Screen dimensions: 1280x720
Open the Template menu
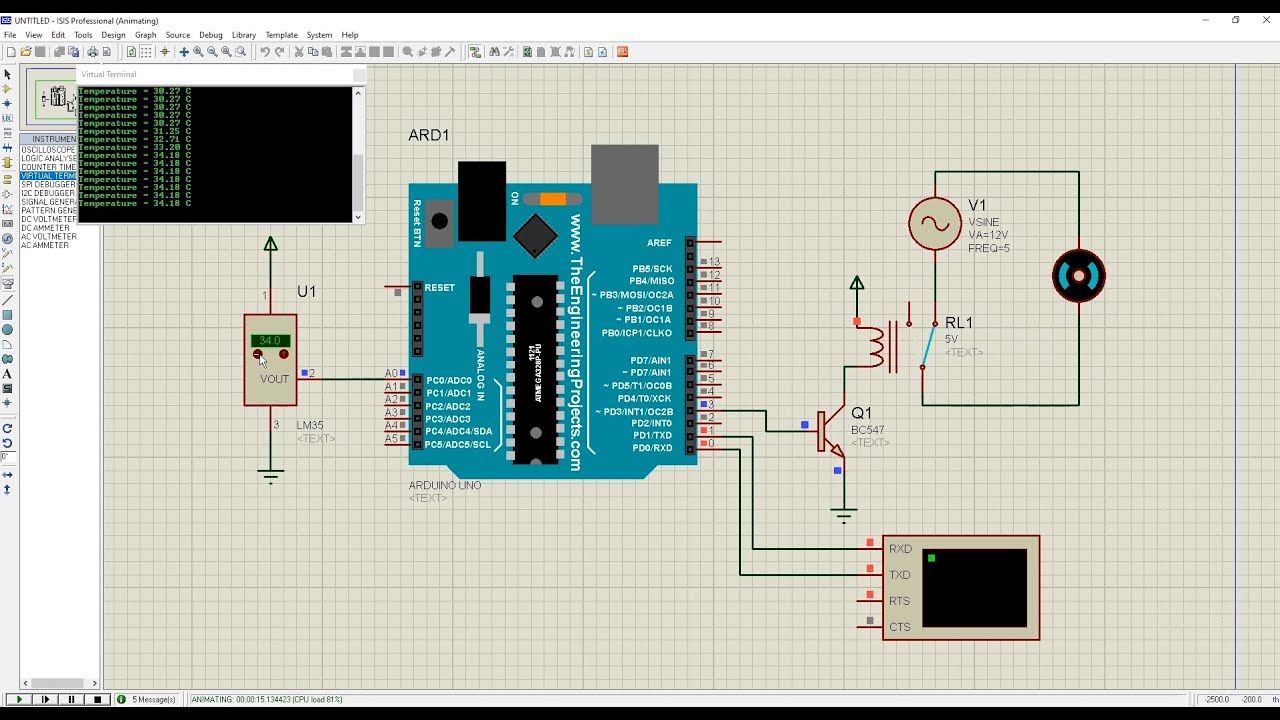[x=282, y=35]
